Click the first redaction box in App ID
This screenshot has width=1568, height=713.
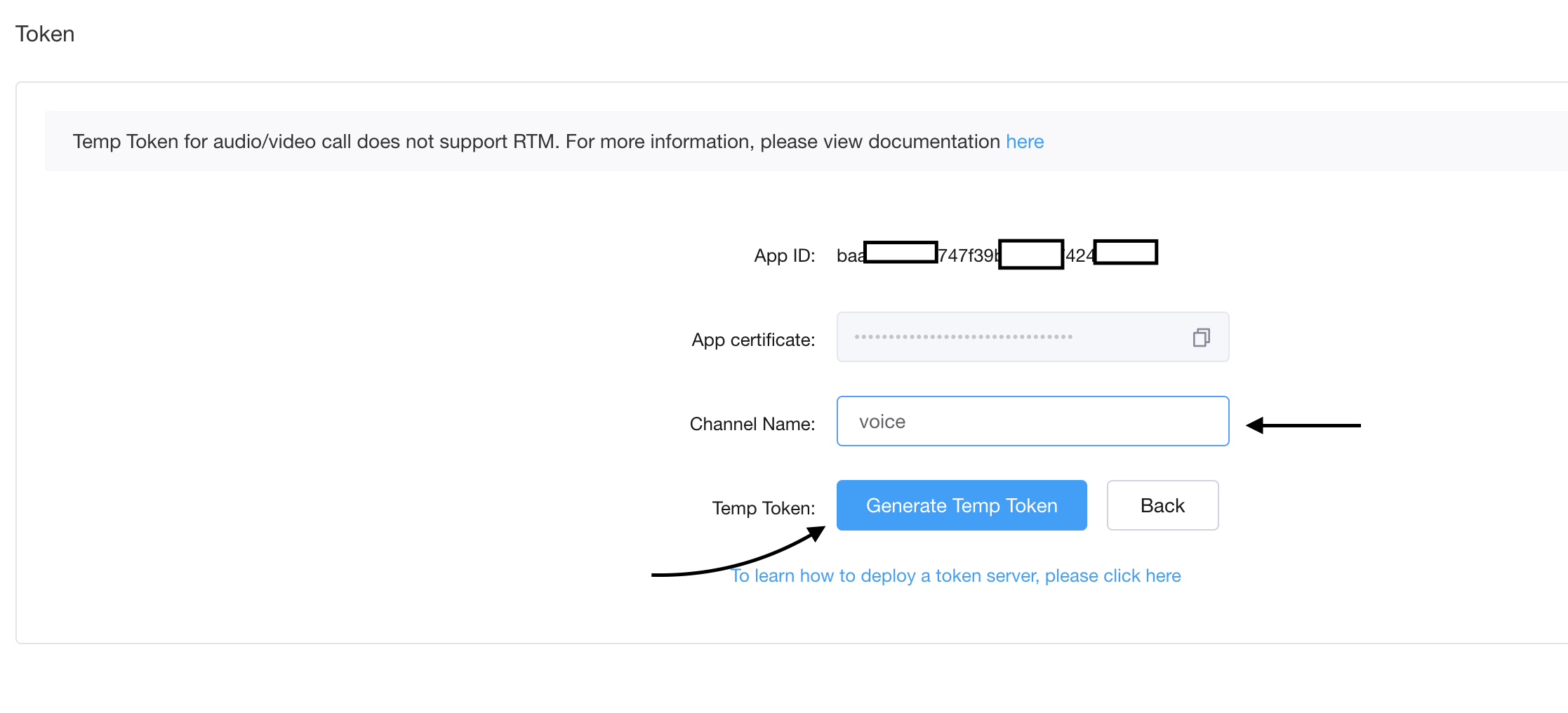pos(901,252)
